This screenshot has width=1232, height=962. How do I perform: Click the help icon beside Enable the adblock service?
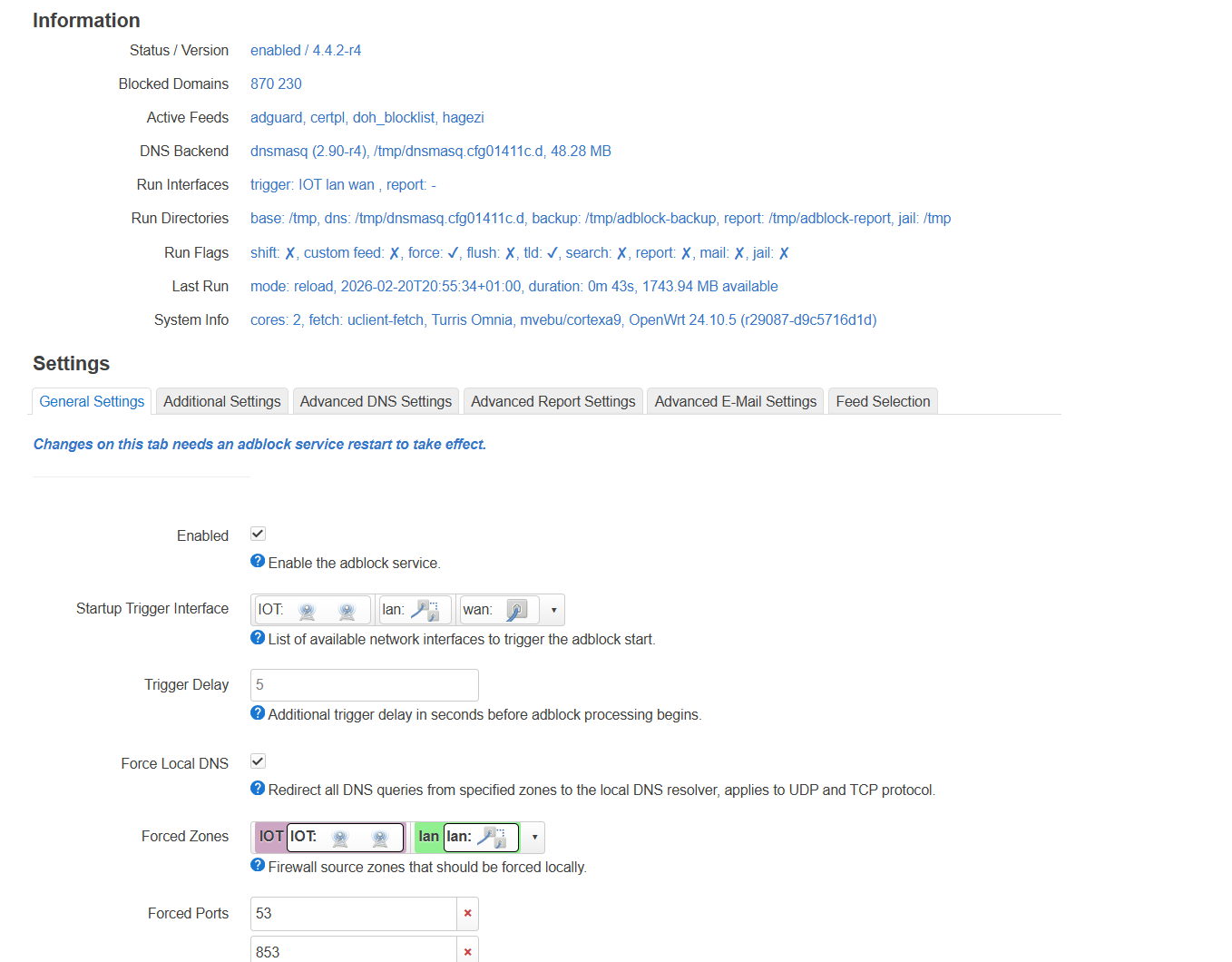[258, 562]
